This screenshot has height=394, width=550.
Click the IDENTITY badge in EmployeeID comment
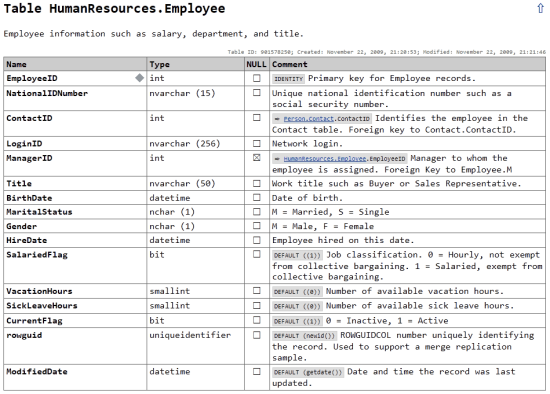click(x=288, y=79)
